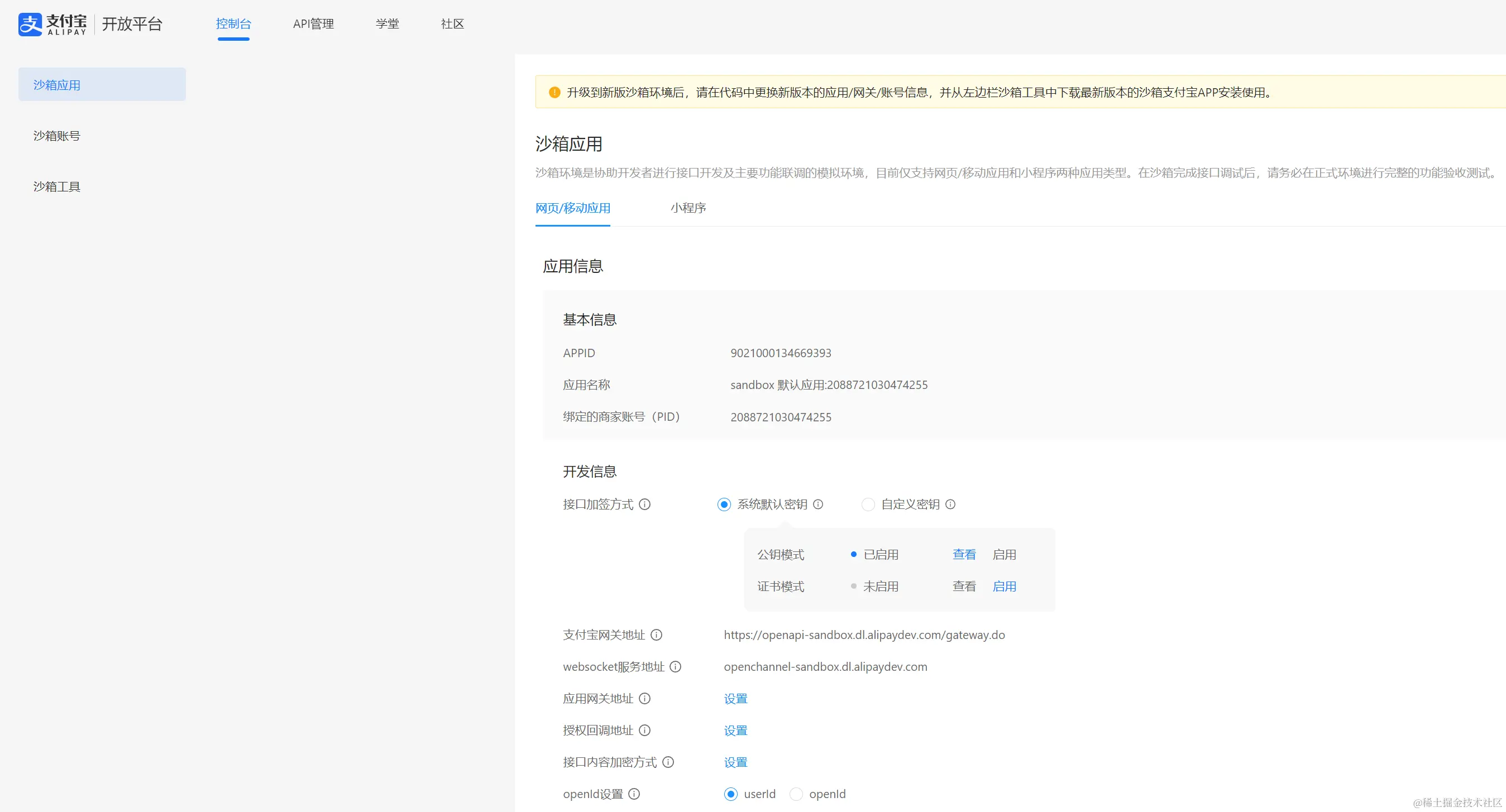Click the 应用名称 value sandbox 默认应用
This screenshot has height=812, width=1506.
point(829,385)
